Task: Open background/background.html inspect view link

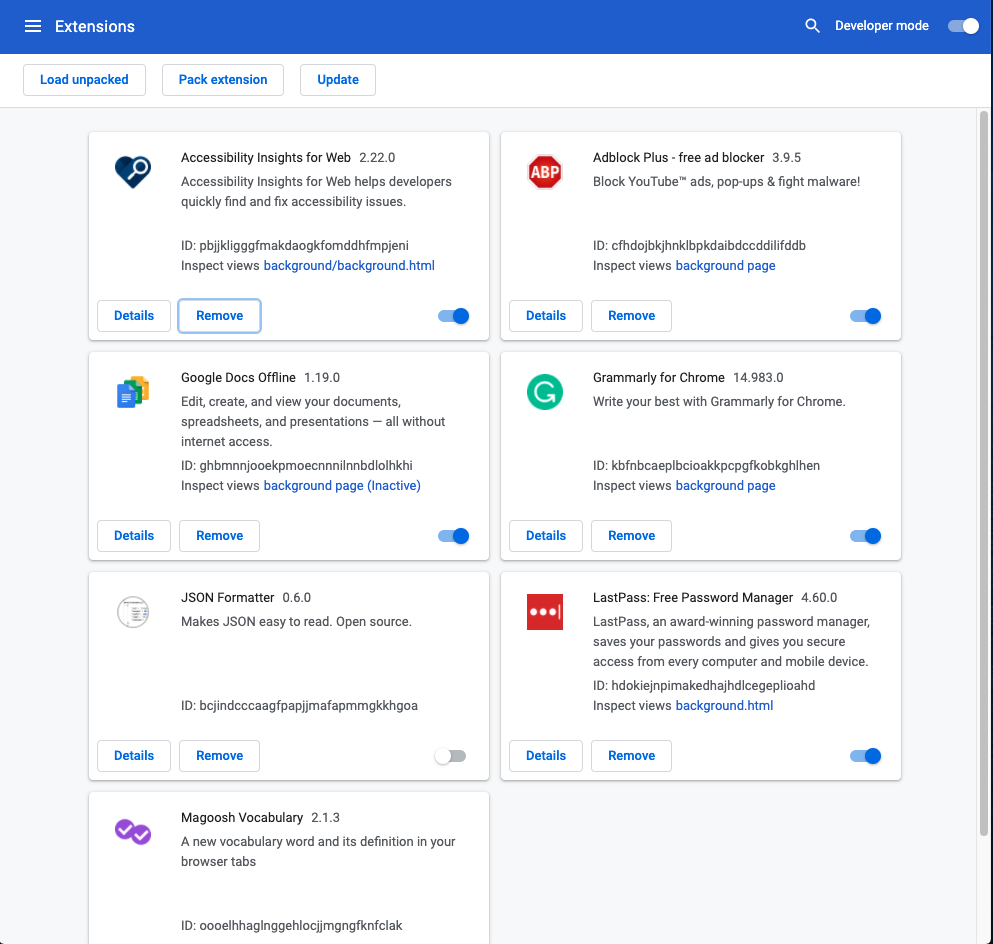Action: [349, 266]
